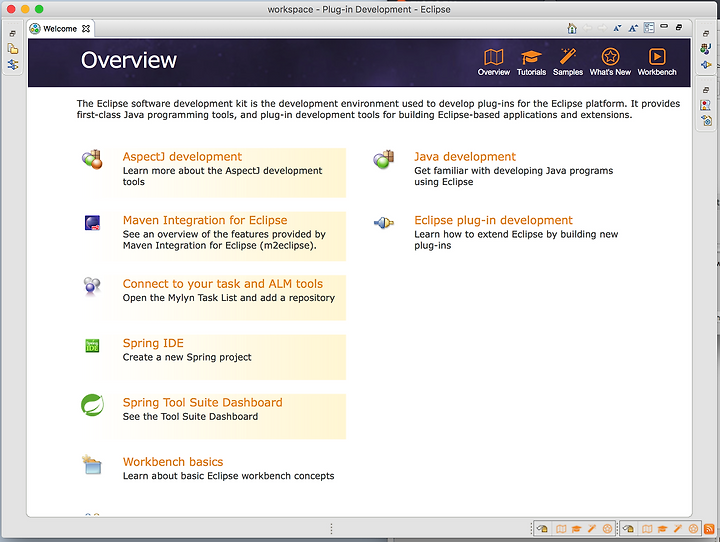Click the Workbench basics icon

tap(92, 464)
